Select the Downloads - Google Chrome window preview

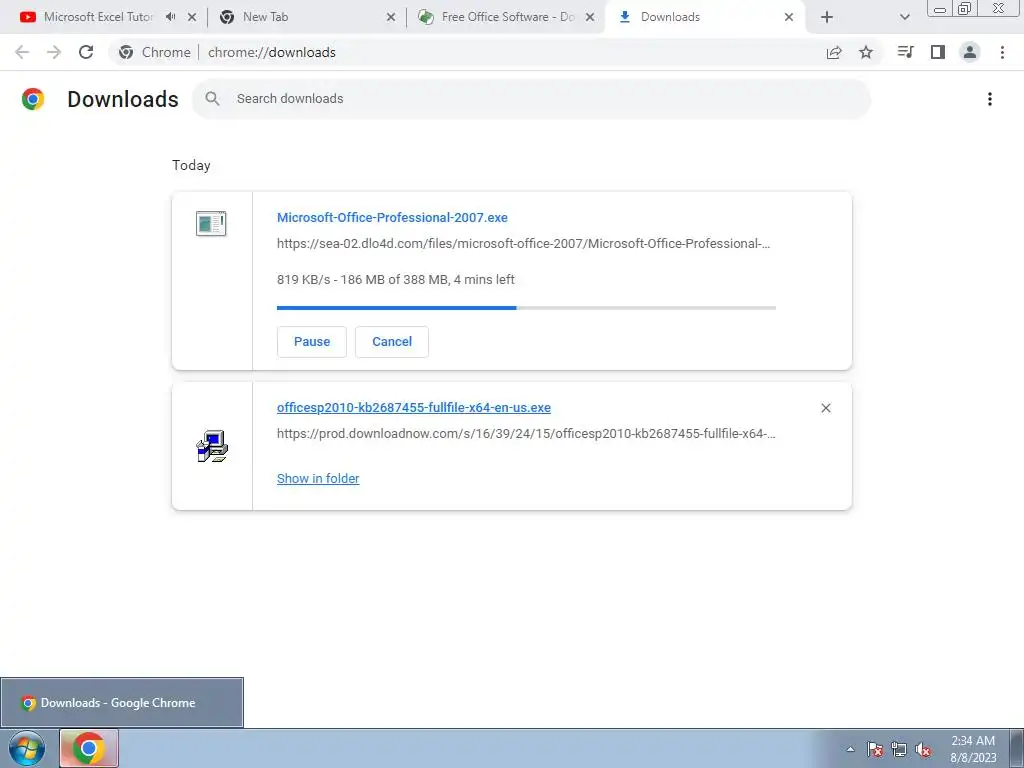121,703
